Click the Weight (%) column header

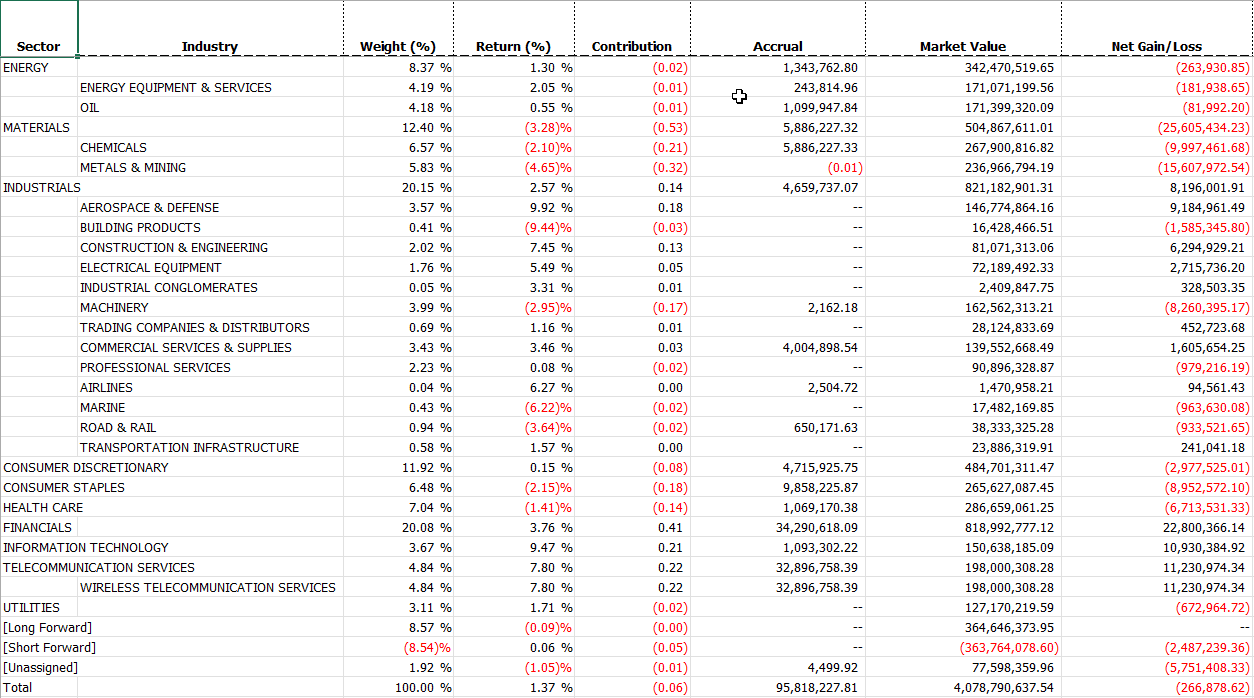pos(397,46)
